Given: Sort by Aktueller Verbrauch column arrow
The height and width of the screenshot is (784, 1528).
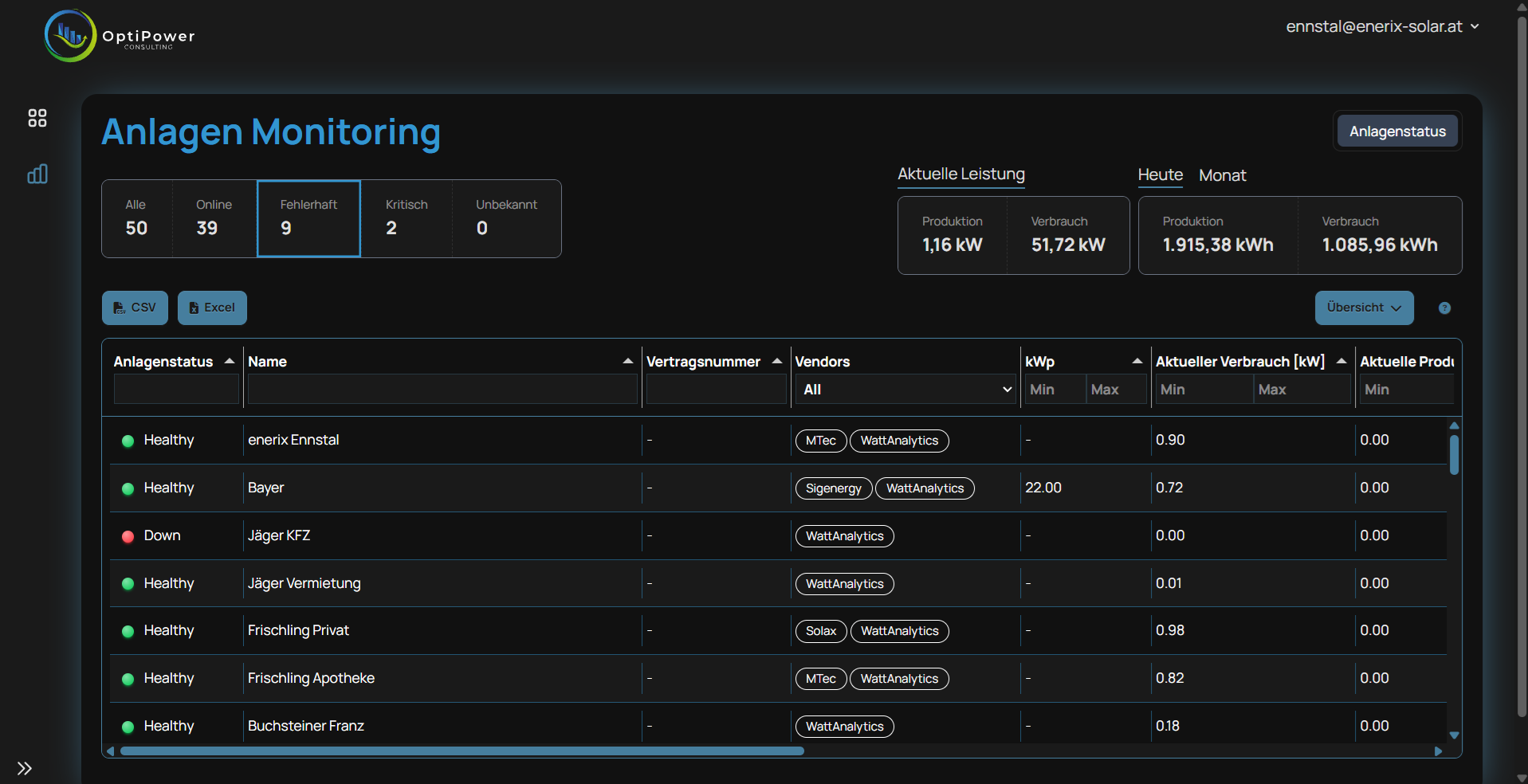Looking at the screenshot, I should point(1341,361).
